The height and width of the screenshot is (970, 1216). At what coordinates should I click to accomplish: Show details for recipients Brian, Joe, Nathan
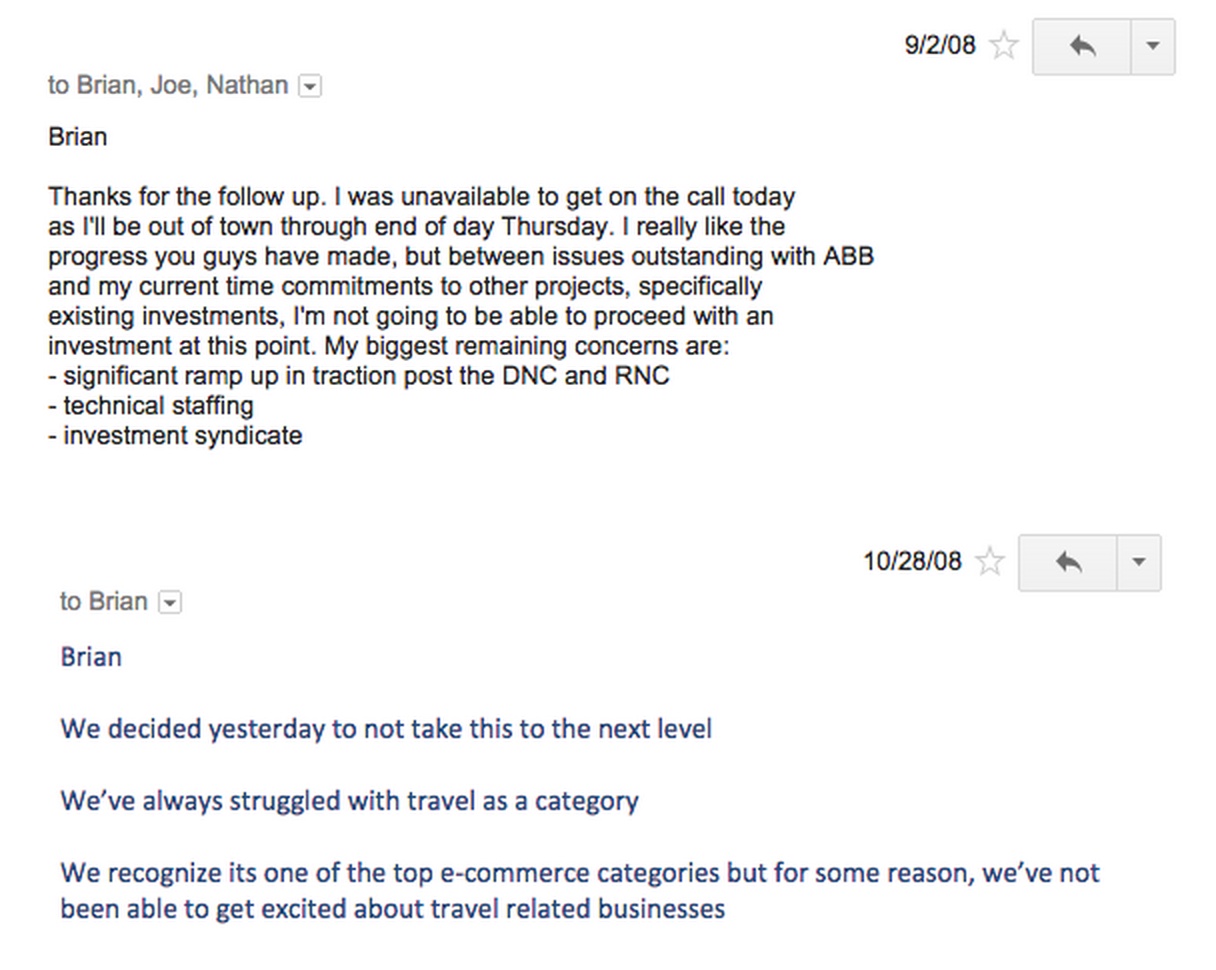tap(310, 87)
